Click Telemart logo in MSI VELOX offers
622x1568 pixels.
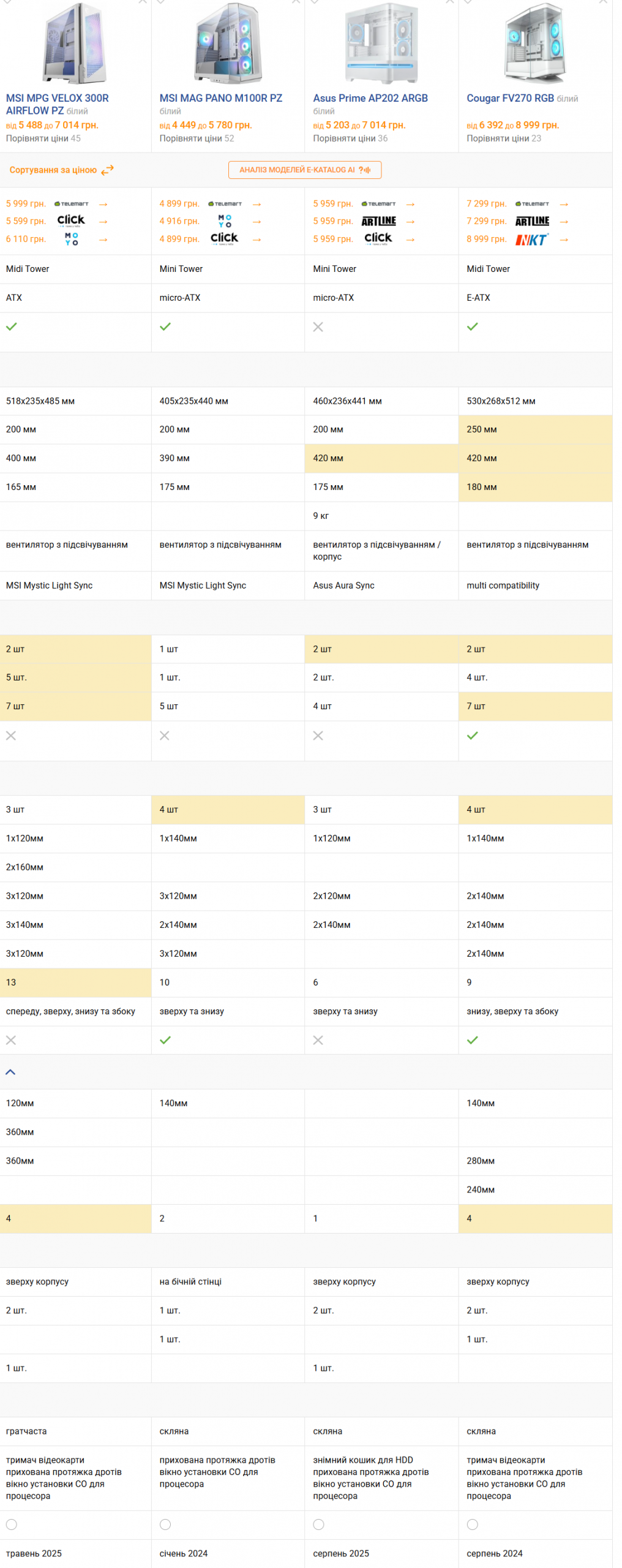tap(72, 204)
